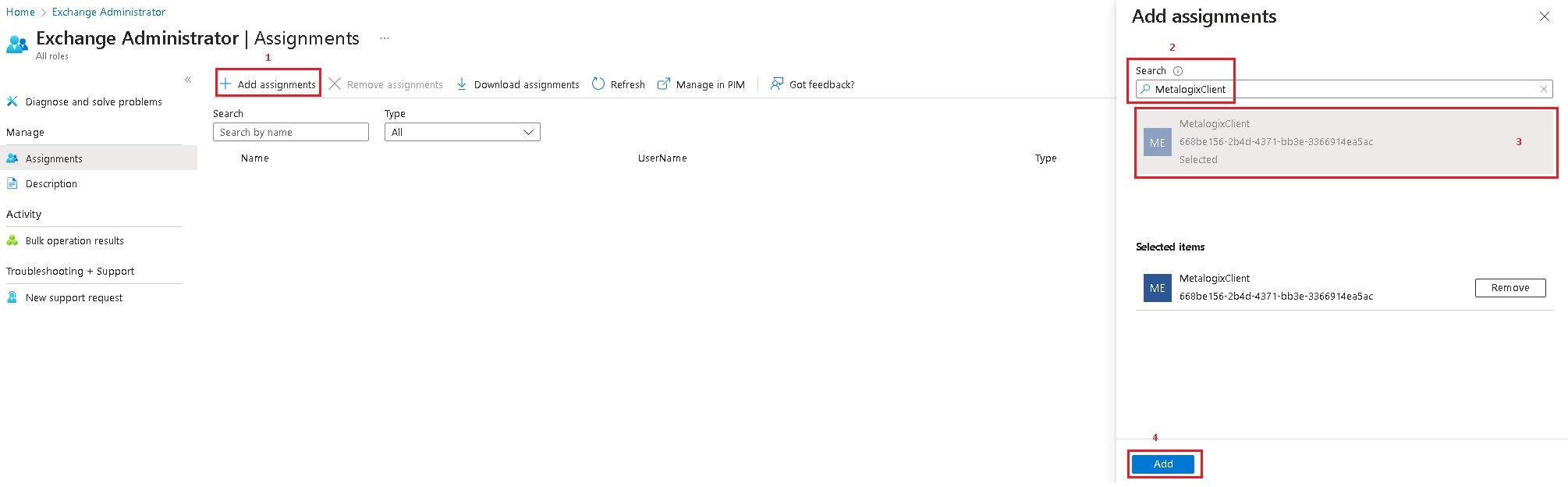Click MetalogixClient name under Selected items
The height and width of the screenshot is (487, 1568).
[1215, 278]
